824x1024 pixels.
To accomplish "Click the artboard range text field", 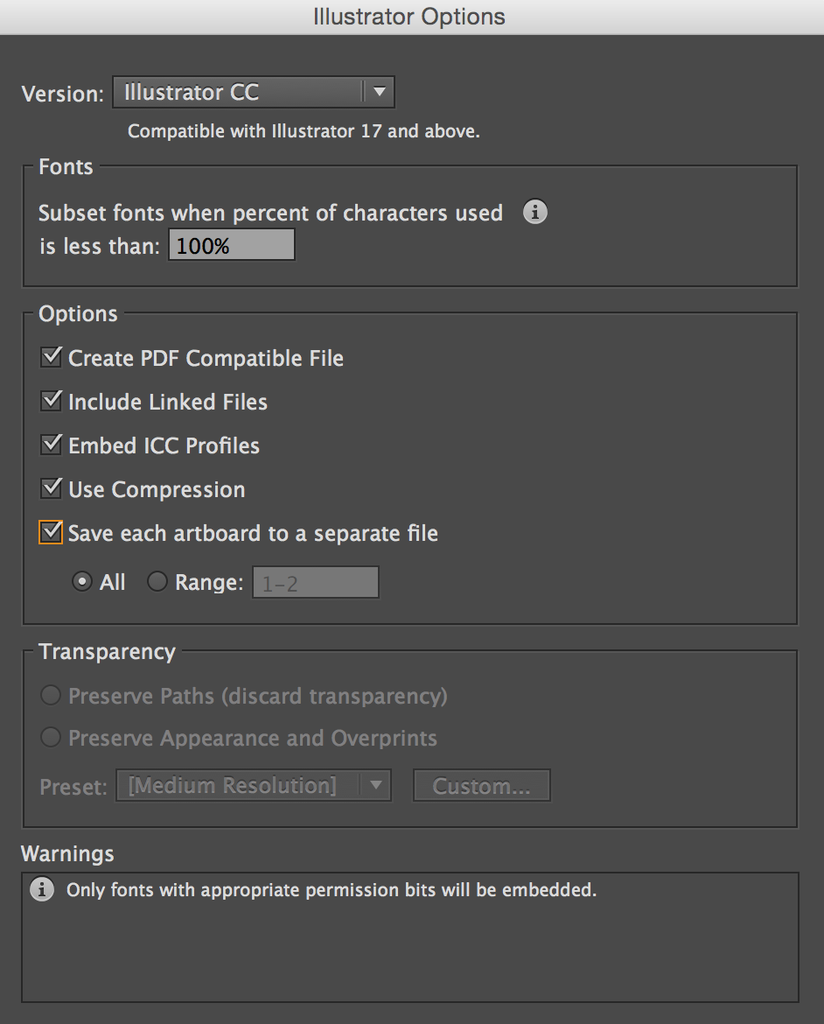I will point(315,583).
